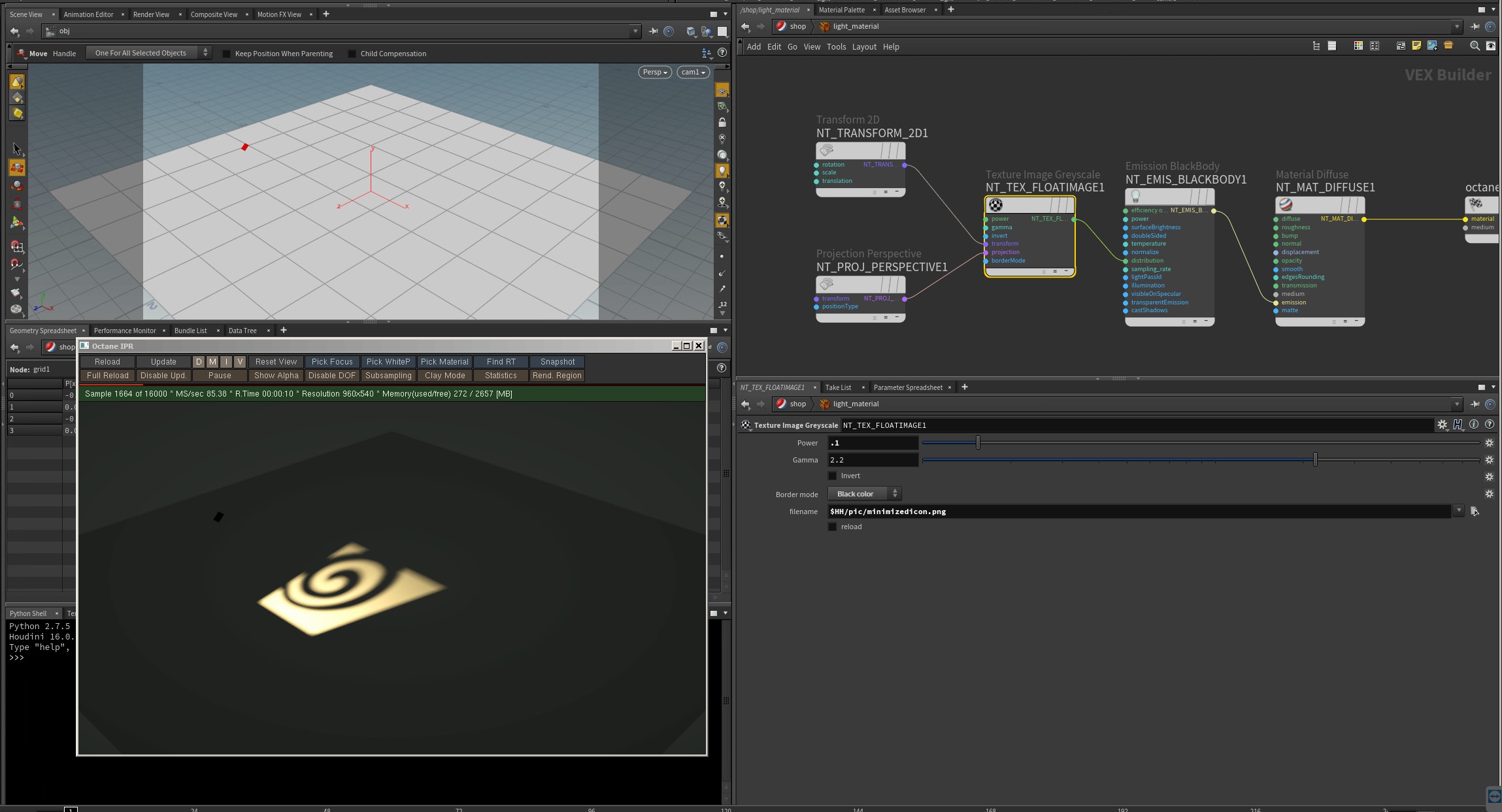
Task: Click the Transform 2D node icon
Action: (x=826, y=150)
